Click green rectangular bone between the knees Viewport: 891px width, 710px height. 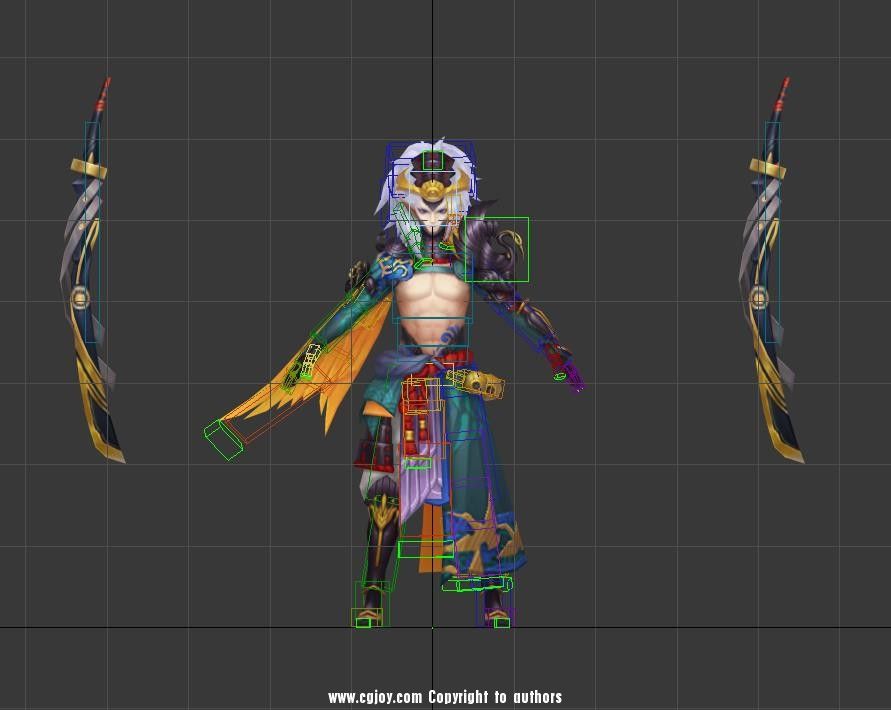pyautogui.click(x=425, y=548)
